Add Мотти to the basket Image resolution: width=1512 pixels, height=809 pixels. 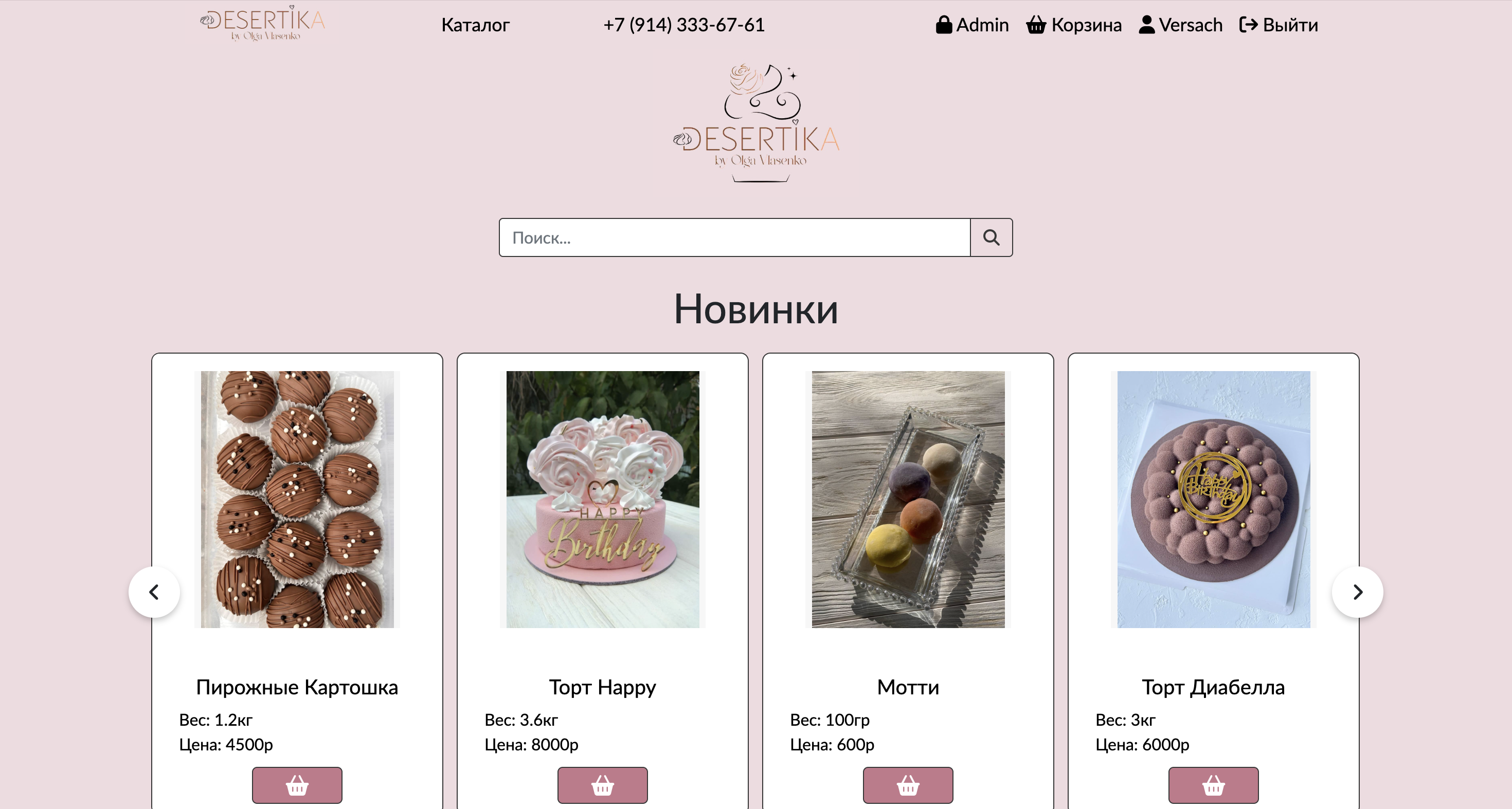tap(908, 785)
